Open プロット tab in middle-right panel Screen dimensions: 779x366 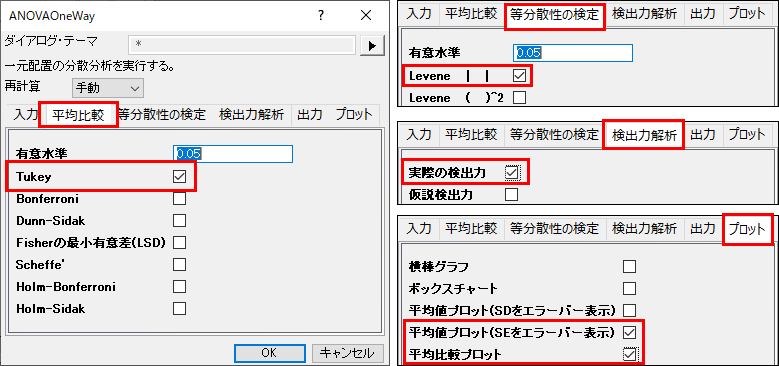[x=747, y=134]
